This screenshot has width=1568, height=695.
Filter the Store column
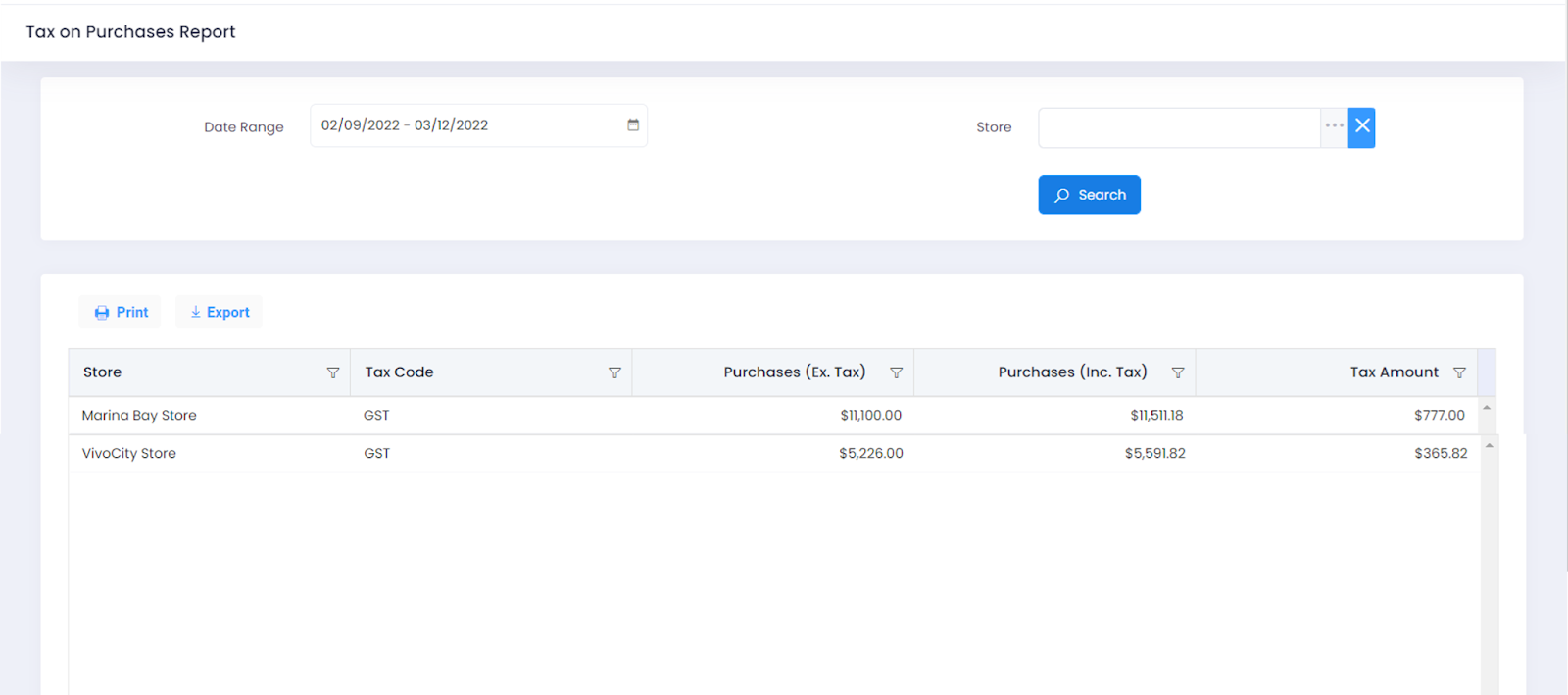click(x=333, y=372)
